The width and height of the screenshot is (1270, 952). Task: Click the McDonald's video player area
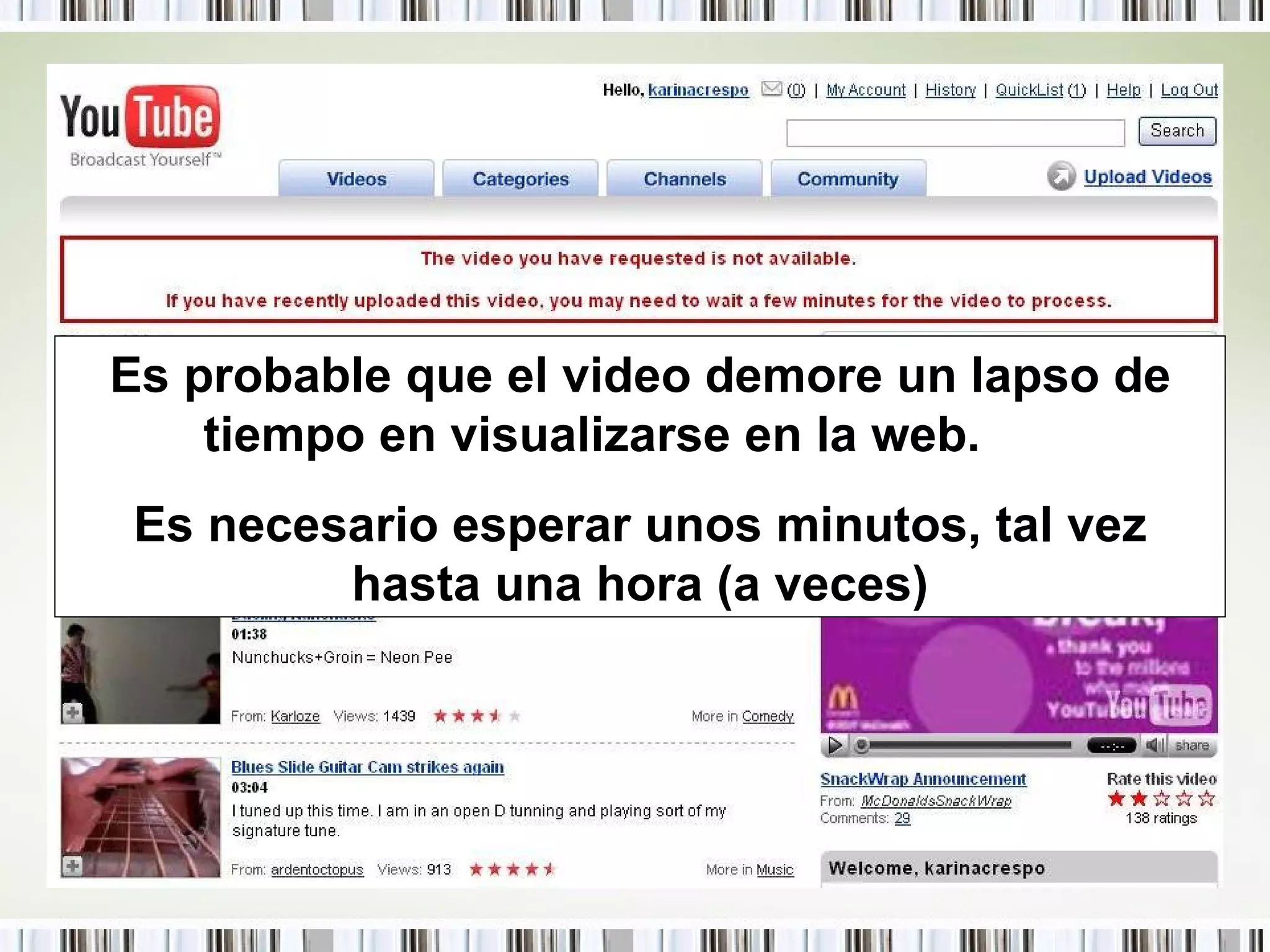(1019, 675)
